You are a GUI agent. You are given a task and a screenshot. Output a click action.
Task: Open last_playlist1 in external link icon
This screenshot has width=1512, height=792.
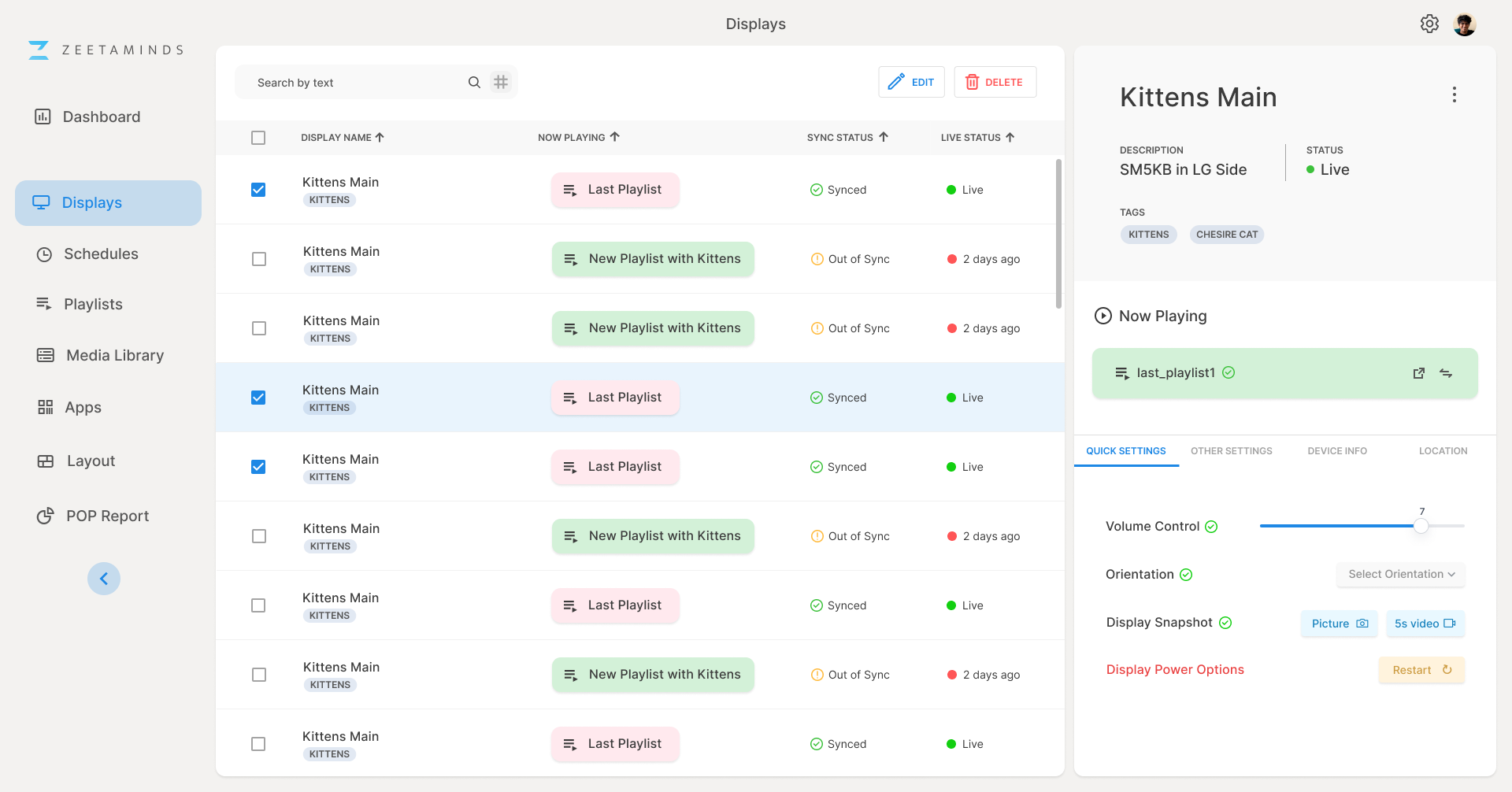[1418, 373]
